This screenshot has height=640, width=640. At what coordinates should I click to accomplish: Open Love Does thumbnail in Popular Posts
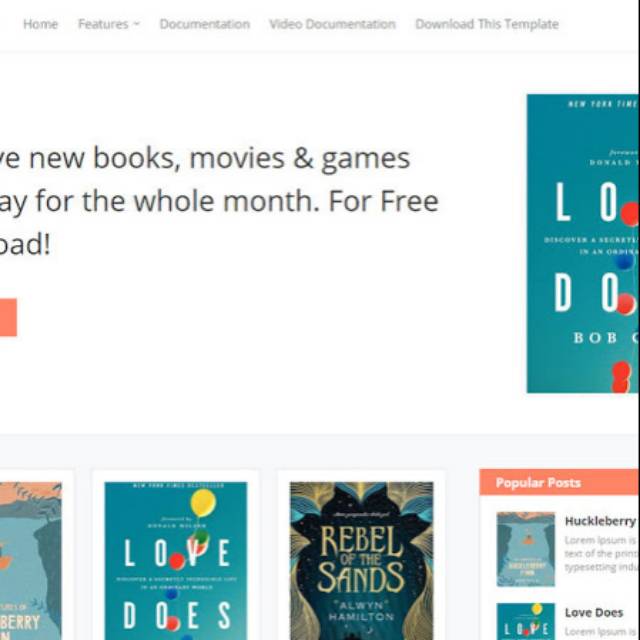[x=526, y=621]
